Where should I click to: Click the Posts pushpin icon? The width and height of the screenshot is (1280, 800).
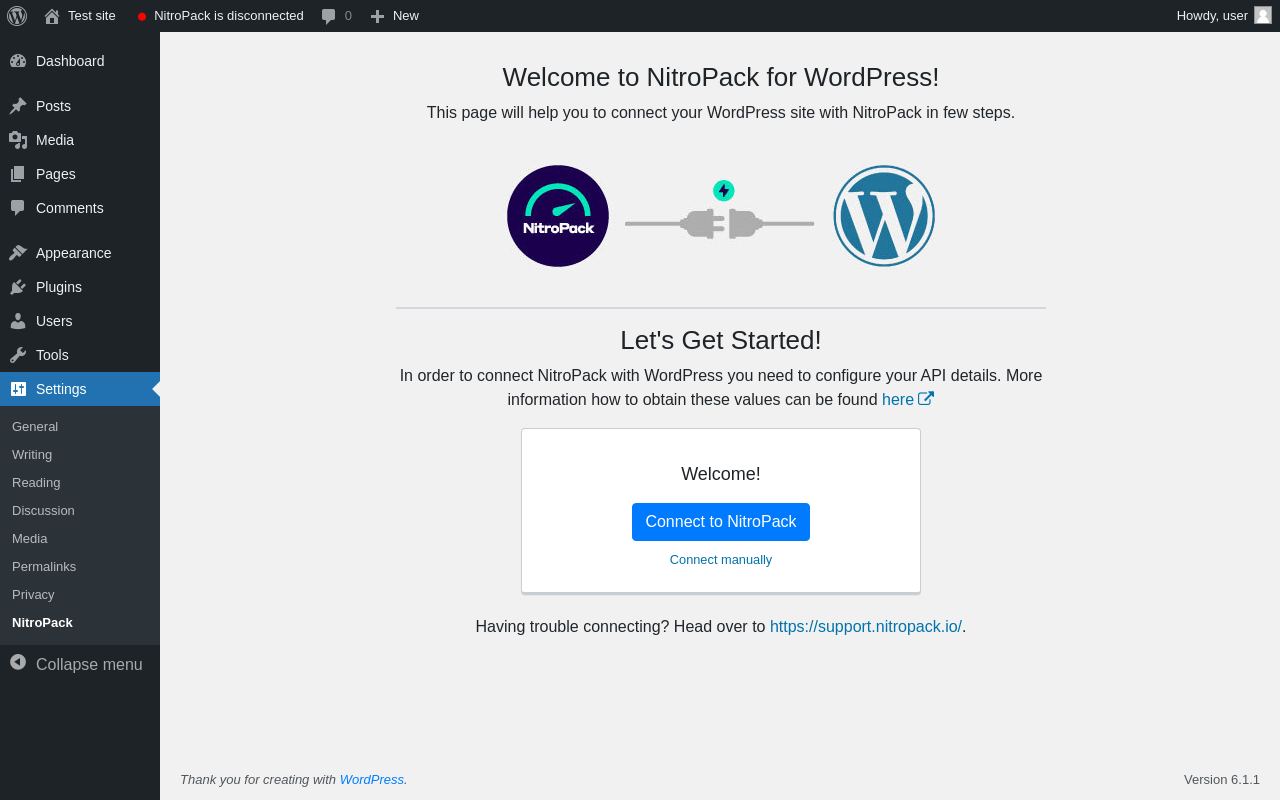point(18,106)
